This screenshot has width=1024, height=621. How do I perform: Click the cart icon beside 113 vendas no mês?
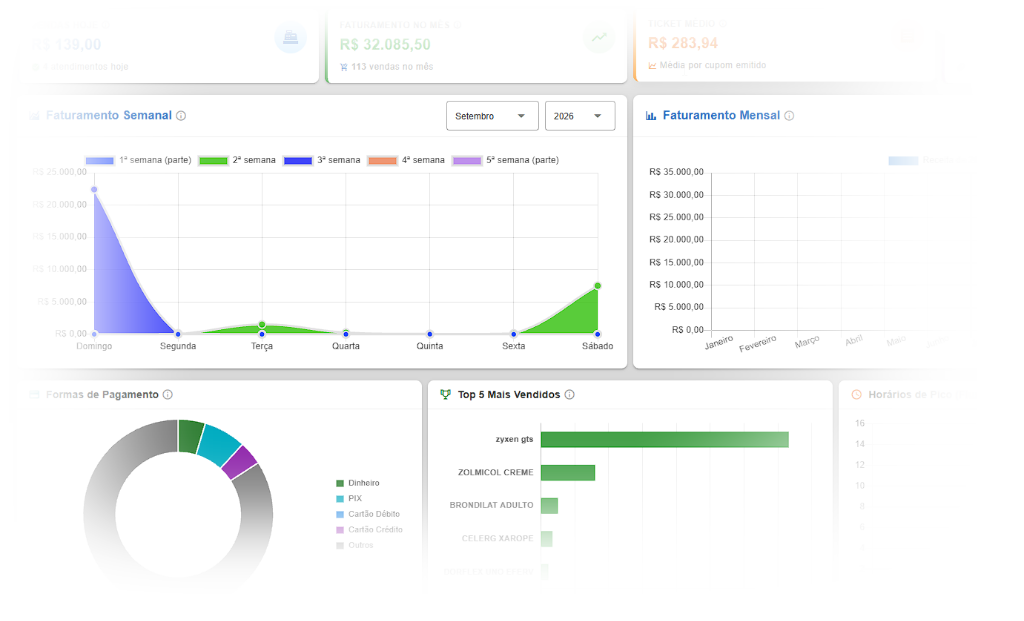click(344, 67)
